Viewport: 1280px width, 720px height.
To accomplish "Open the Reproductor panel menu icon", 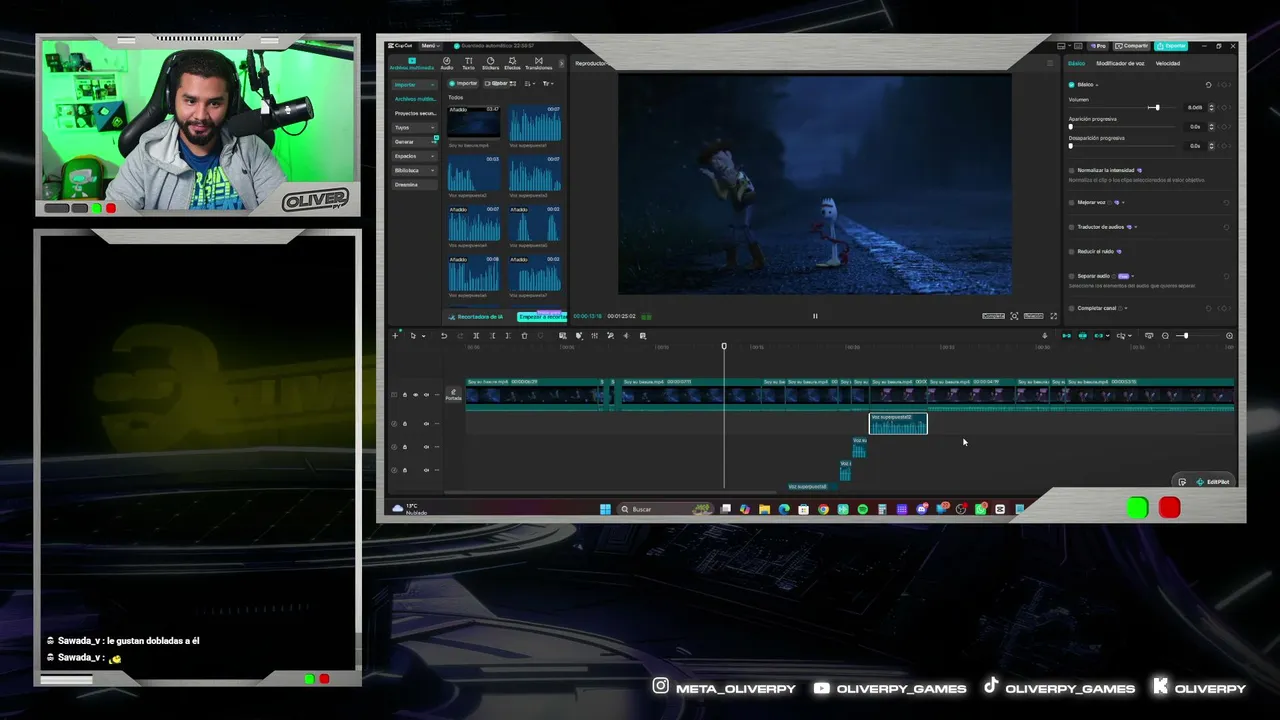I will coord(1050,63).
